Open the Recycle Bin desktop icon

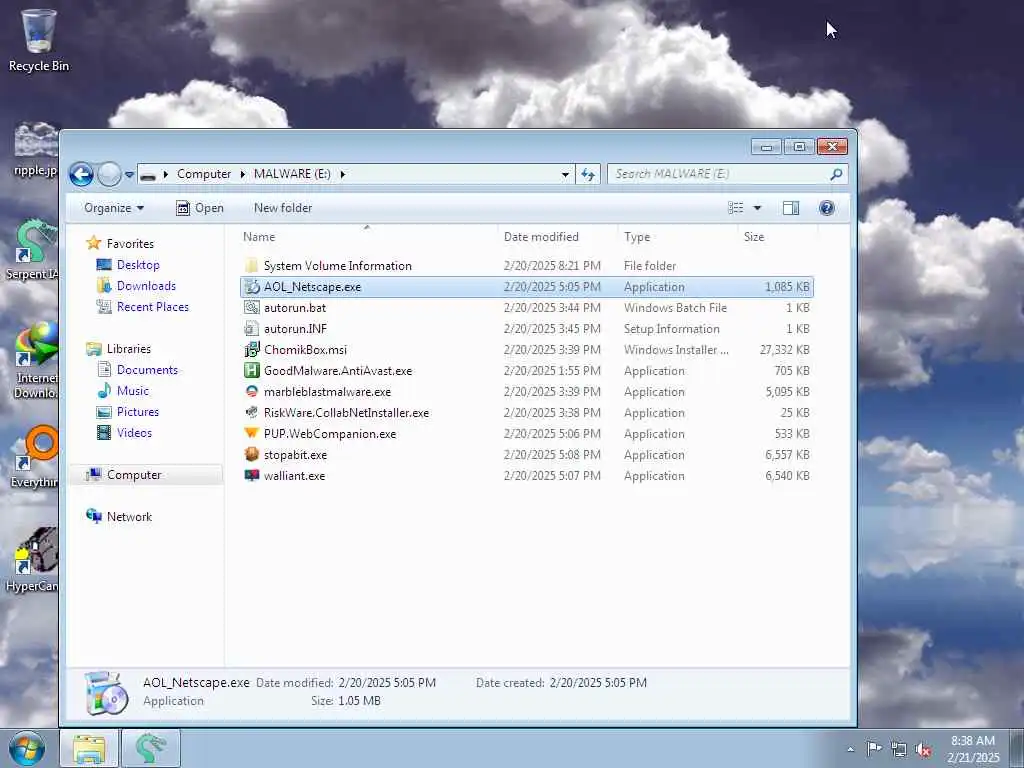coord(39,40)
